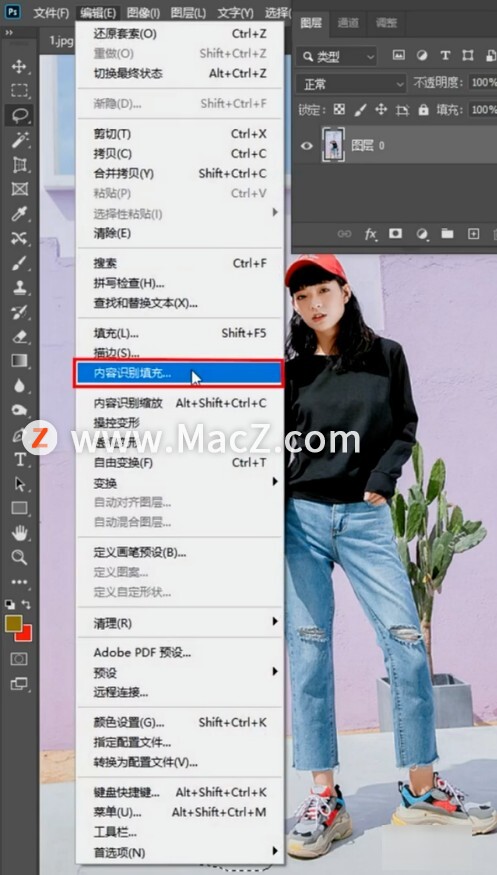The width and height of the screenshot is (497, 875).
Task: Add layer style fx icon
Action: pyautogui.click(x=370, y=234)
